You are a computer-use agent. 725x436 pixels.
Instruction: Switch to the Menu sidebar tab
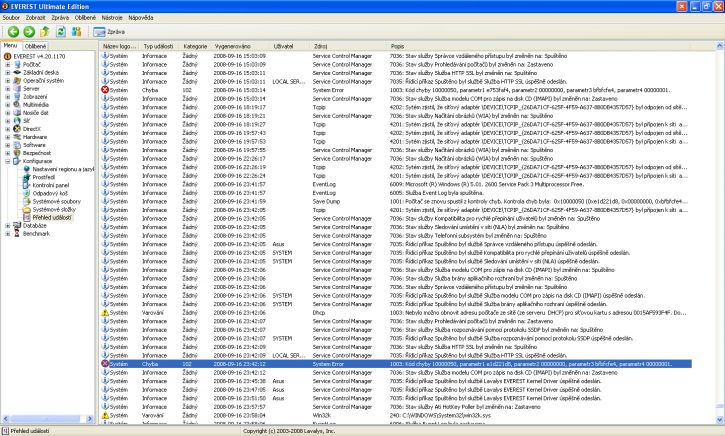pyautogui.click(x=11, y=46)
